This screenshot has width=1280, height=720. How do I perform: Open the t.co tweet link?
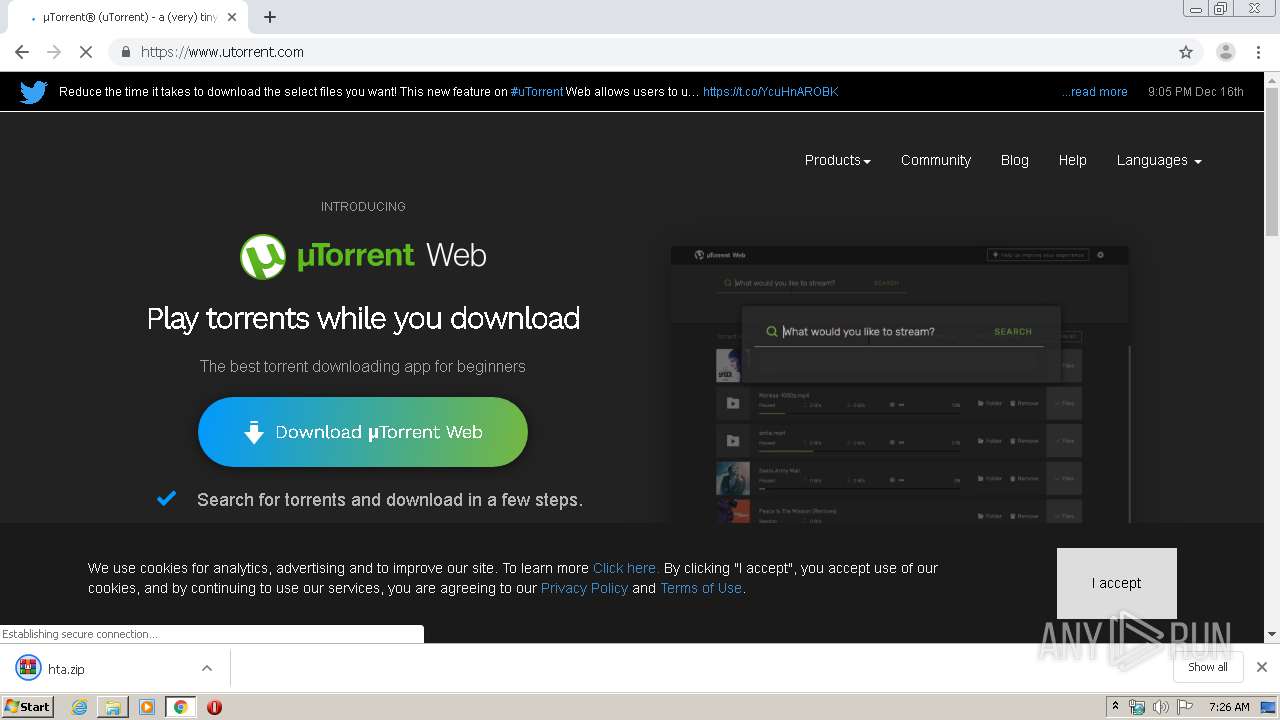770,92
